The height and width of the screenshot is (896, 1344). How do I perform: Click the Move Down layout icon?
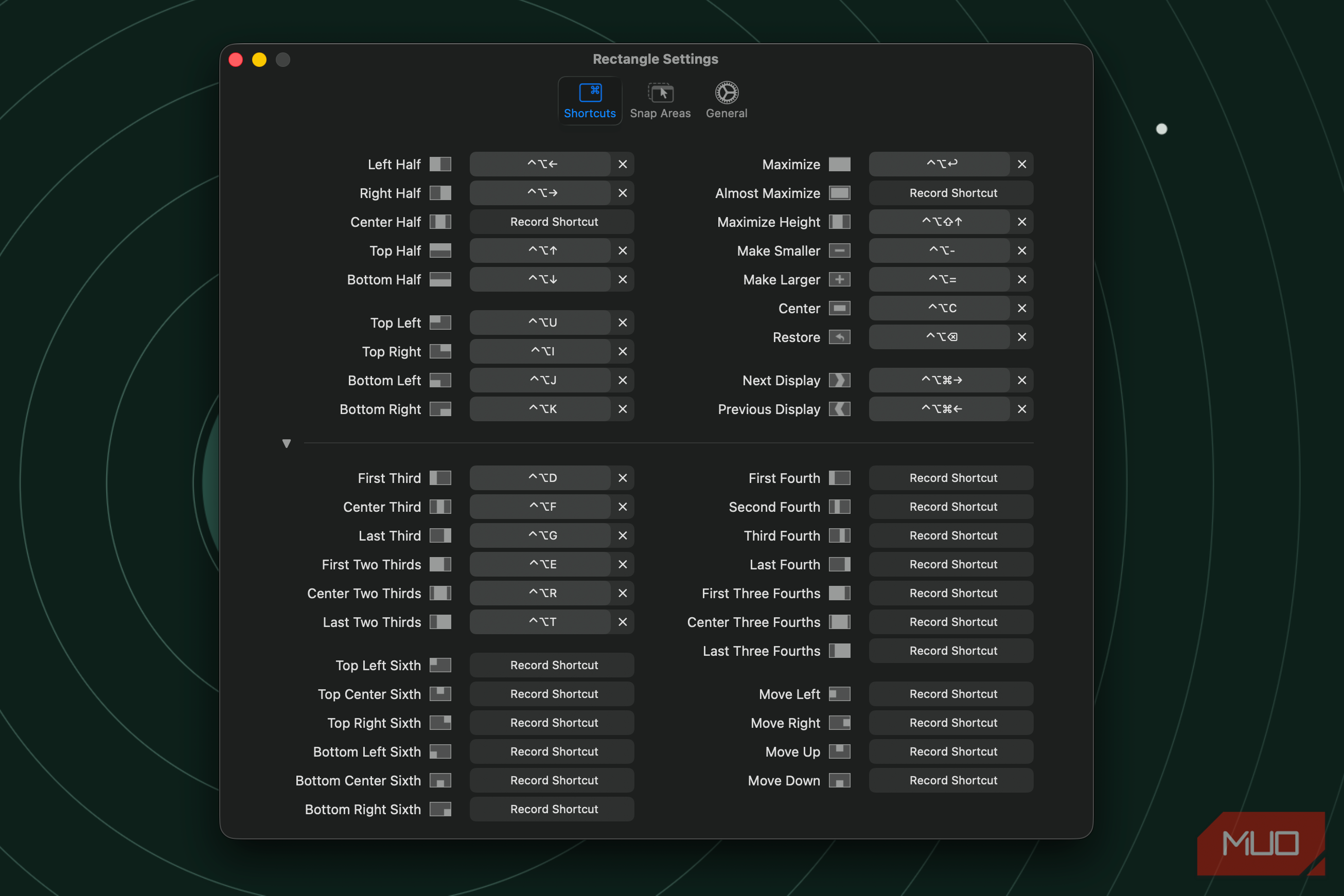pyautogui.click(x=839, y=781)
